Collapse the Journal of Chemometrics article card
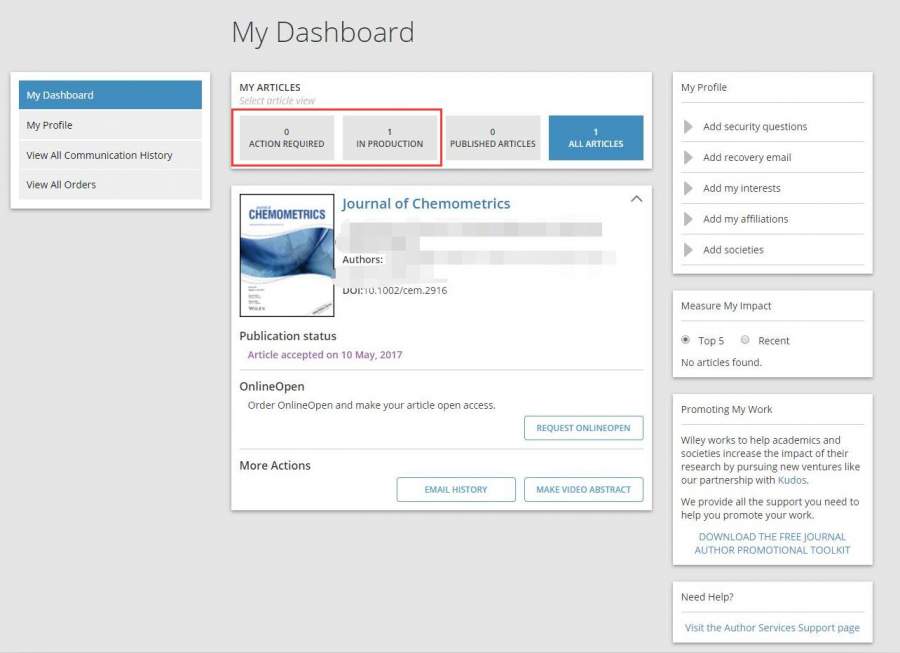 636,199
